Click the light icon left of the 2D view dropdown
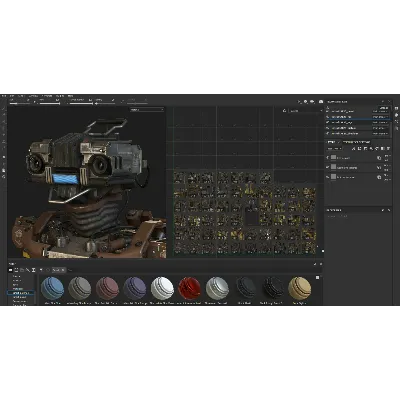 point(284,111)
